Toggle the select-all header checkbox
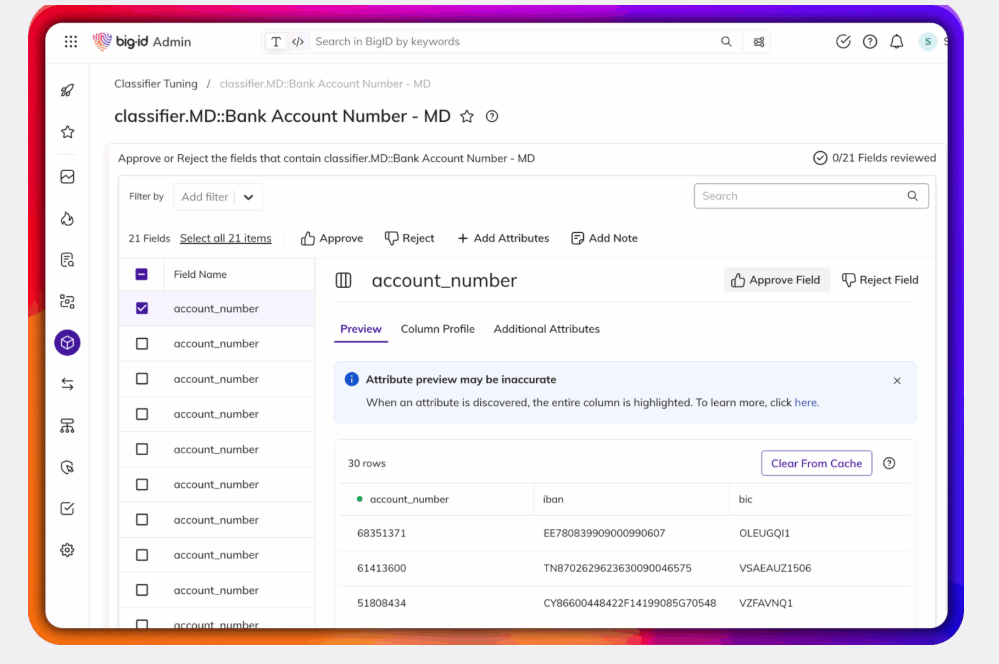999x664 pixels. (142, 275)
